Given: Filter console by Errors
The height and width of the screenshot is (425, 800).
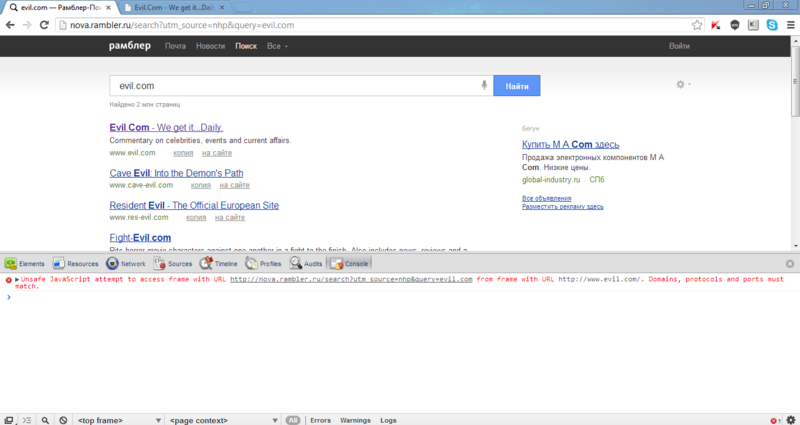Looking at the screenshot, I should click(320, 420).
